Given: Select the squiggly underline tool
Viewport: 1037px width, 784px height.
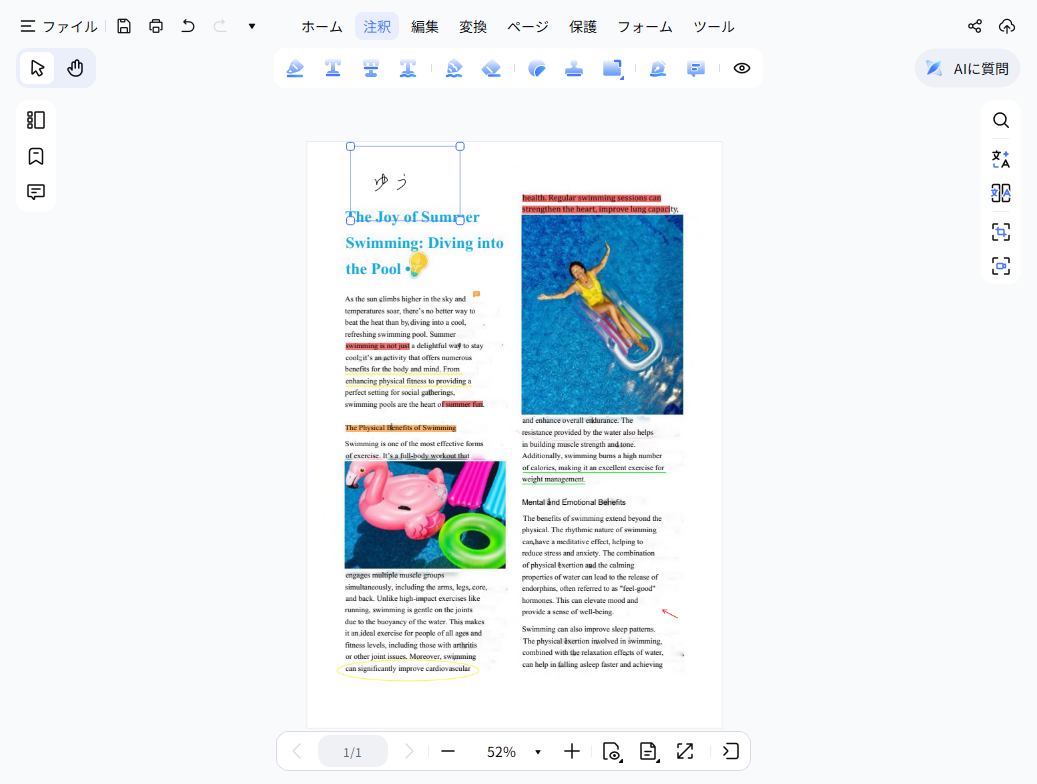Looking at the screenshot, I should pyautogui.click(x=408, y=68).
